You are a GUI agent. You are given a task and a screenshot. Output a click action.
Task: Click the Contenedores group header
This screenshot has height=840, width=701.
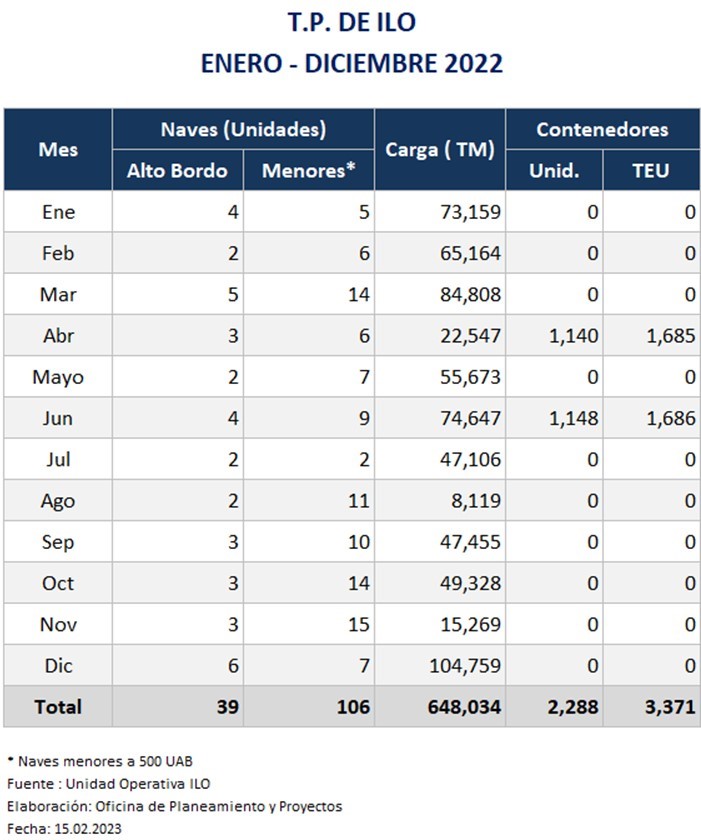point(602,129)
